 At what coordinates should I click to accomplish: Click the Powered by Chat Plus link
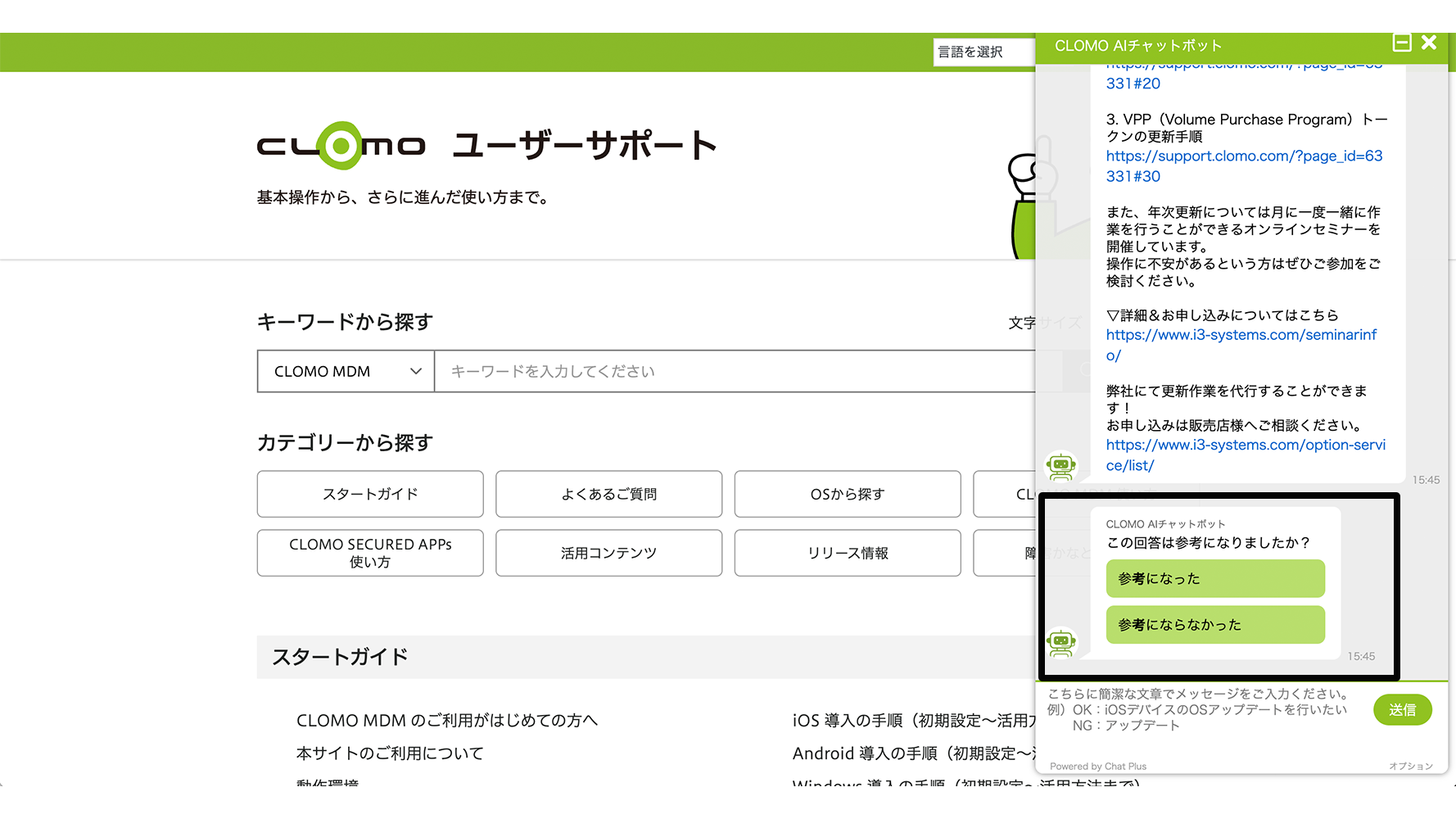(1098, 767)
